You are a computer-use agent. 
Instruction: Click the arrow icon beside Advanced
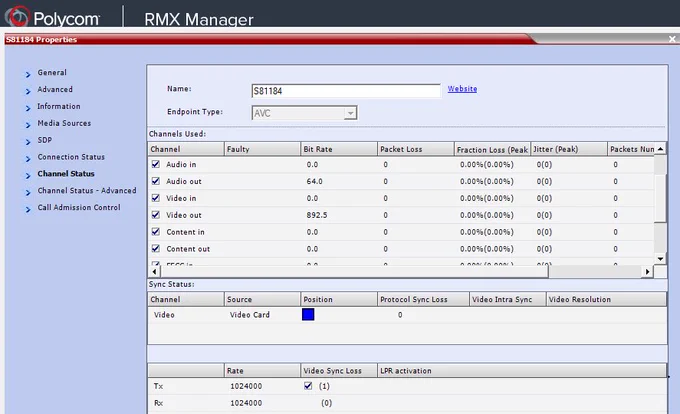pos(28,91)
